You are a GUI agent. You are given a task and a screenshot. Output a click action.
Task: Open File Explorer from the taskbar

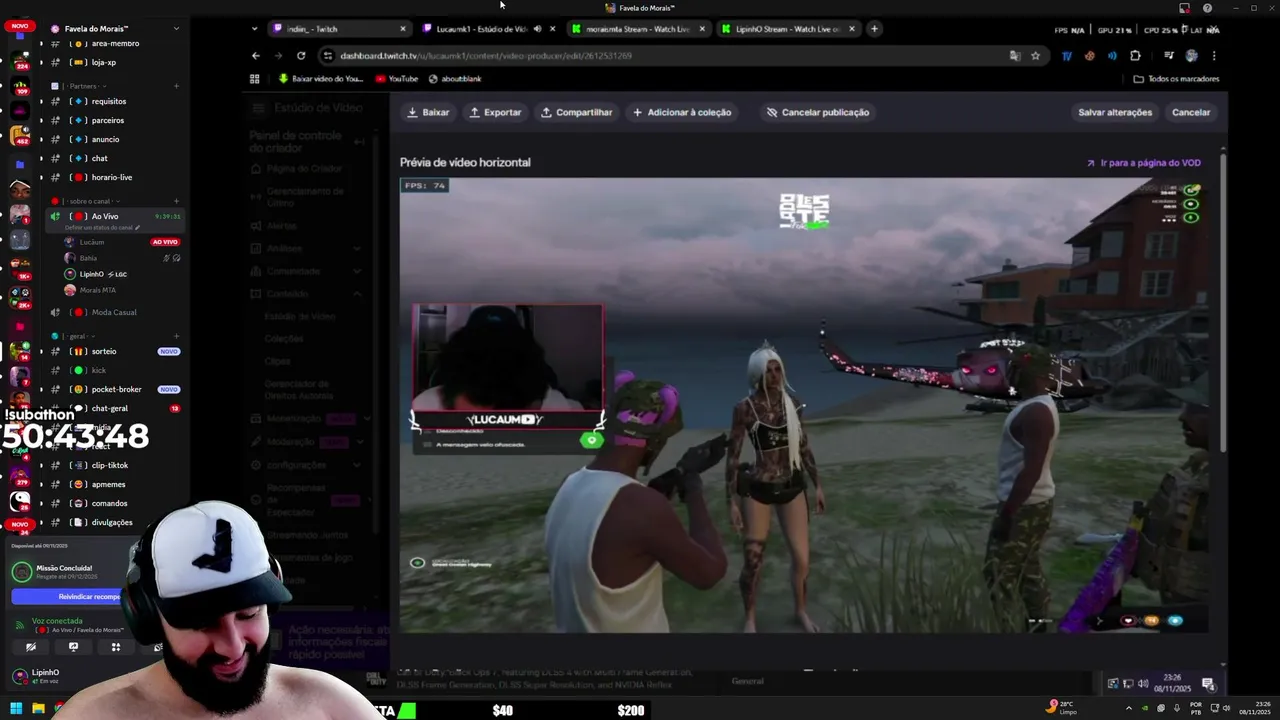38,709
